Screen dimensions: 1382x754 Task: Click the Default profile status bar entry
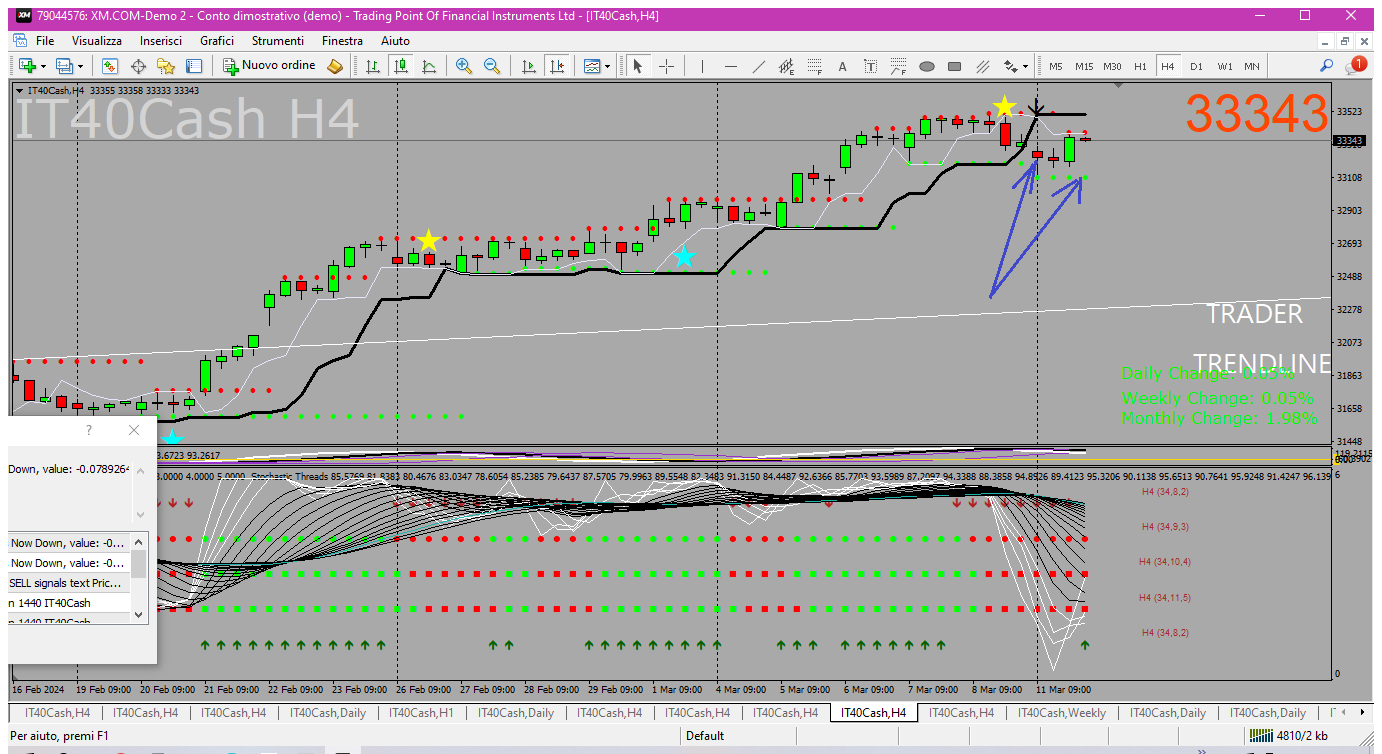coord(705,736)
